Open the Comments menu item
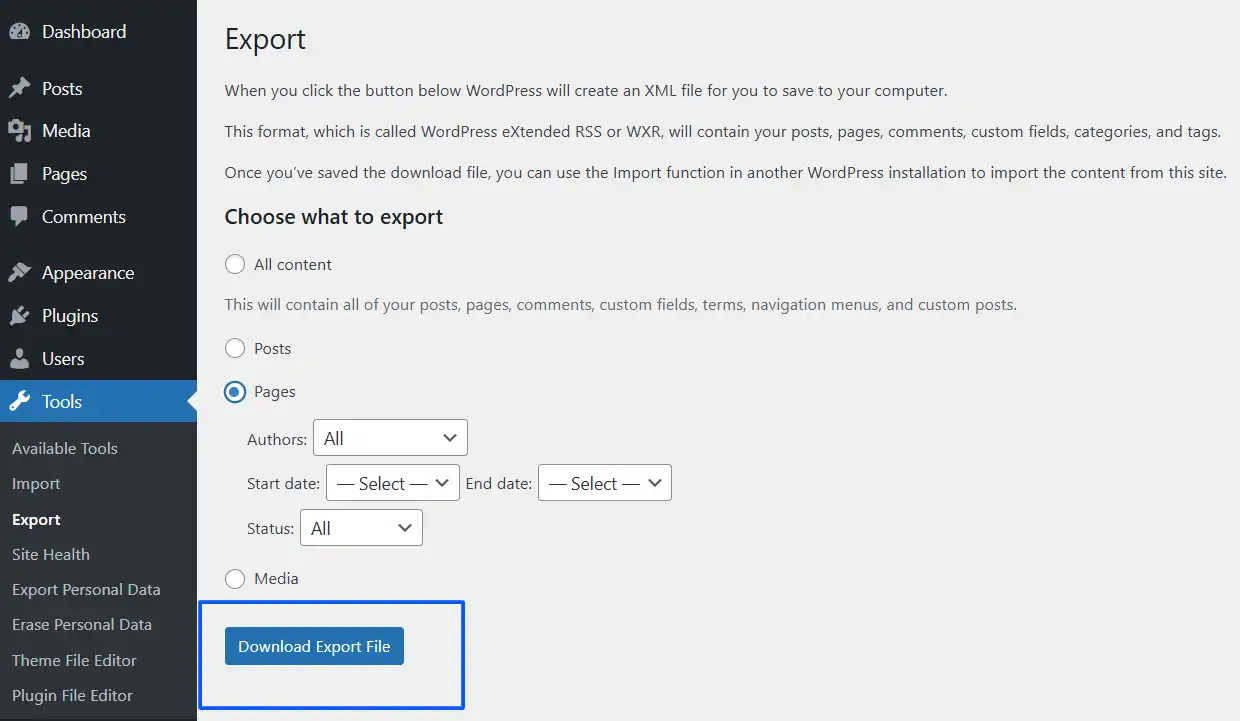This screenshot has width=1240, height=721. (x=98, y=217)
